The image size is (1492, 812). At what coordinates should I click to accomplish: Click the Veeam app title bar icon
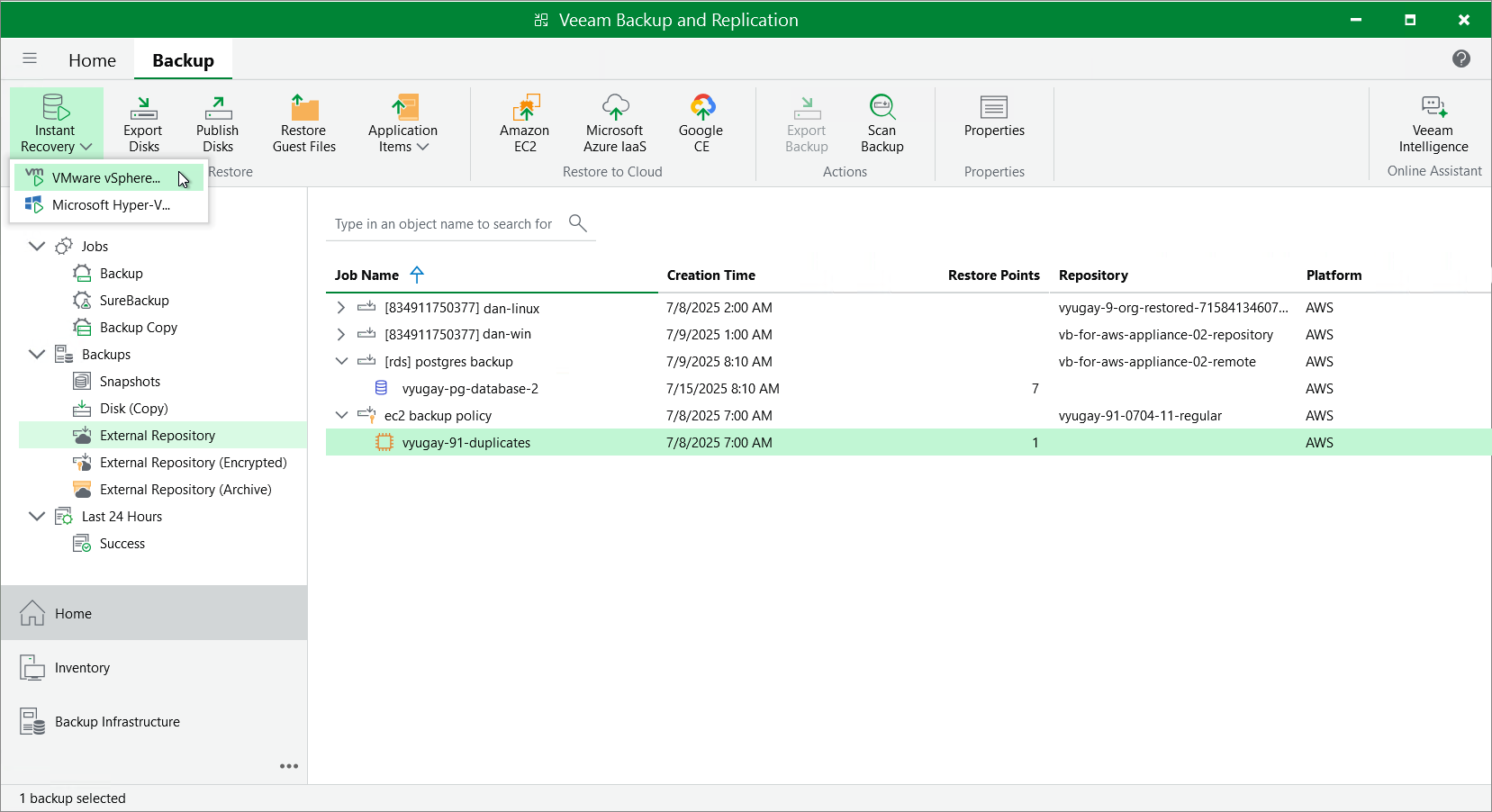point(540,20)
